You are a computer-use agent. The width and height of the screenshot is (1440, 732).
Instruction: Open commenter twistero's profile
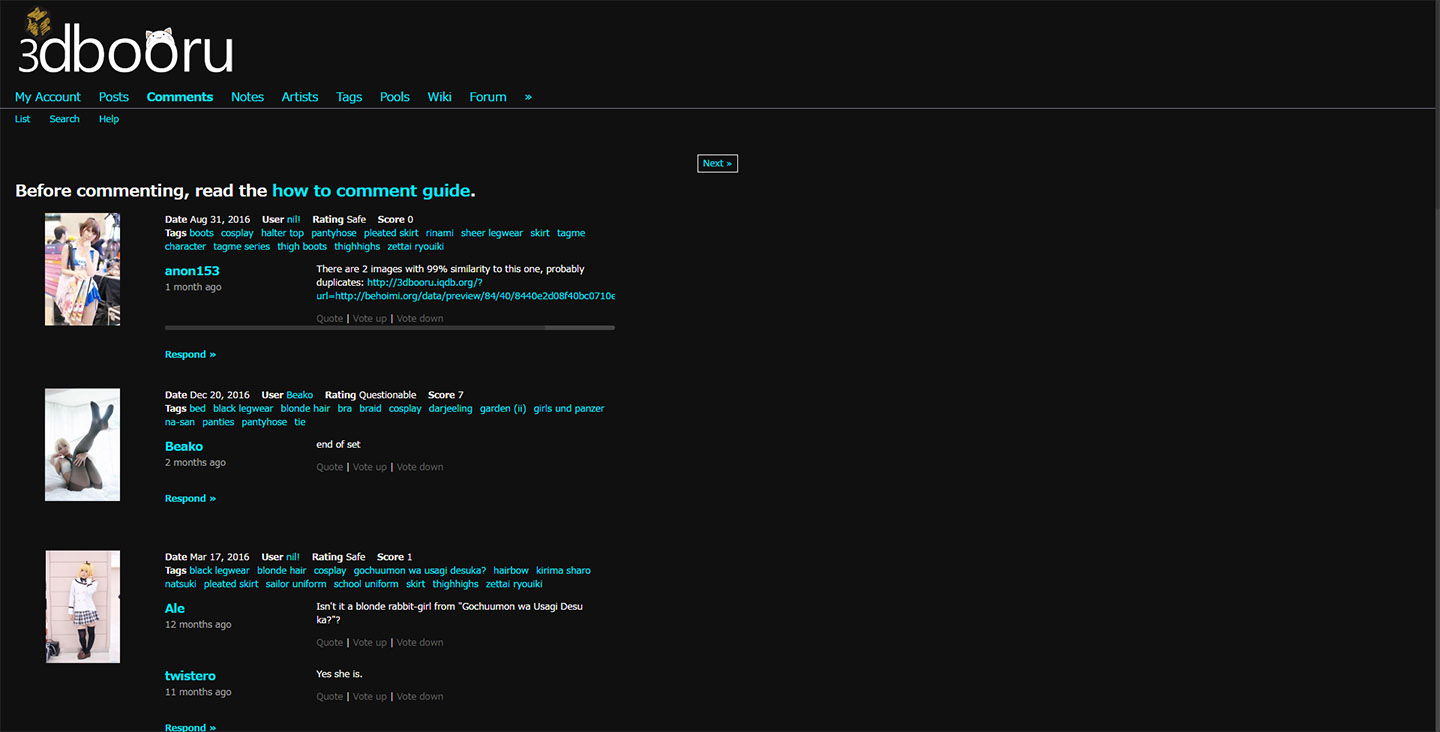click(x=190, y=677)
